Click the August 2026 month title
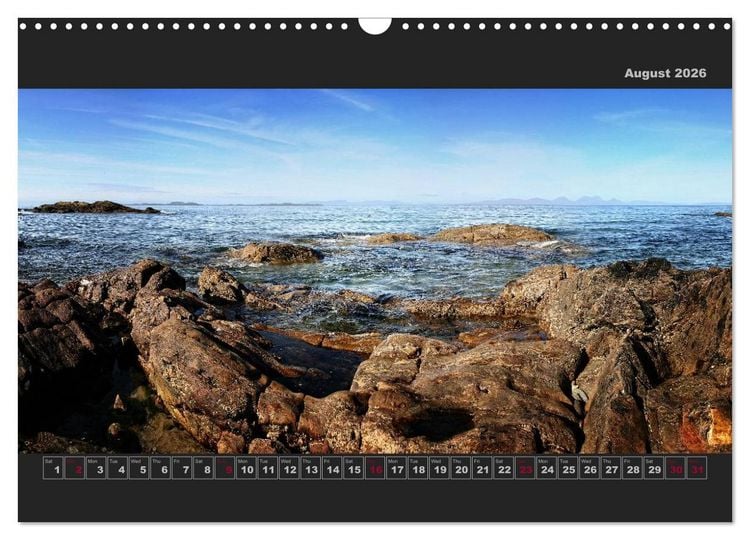 665,73
